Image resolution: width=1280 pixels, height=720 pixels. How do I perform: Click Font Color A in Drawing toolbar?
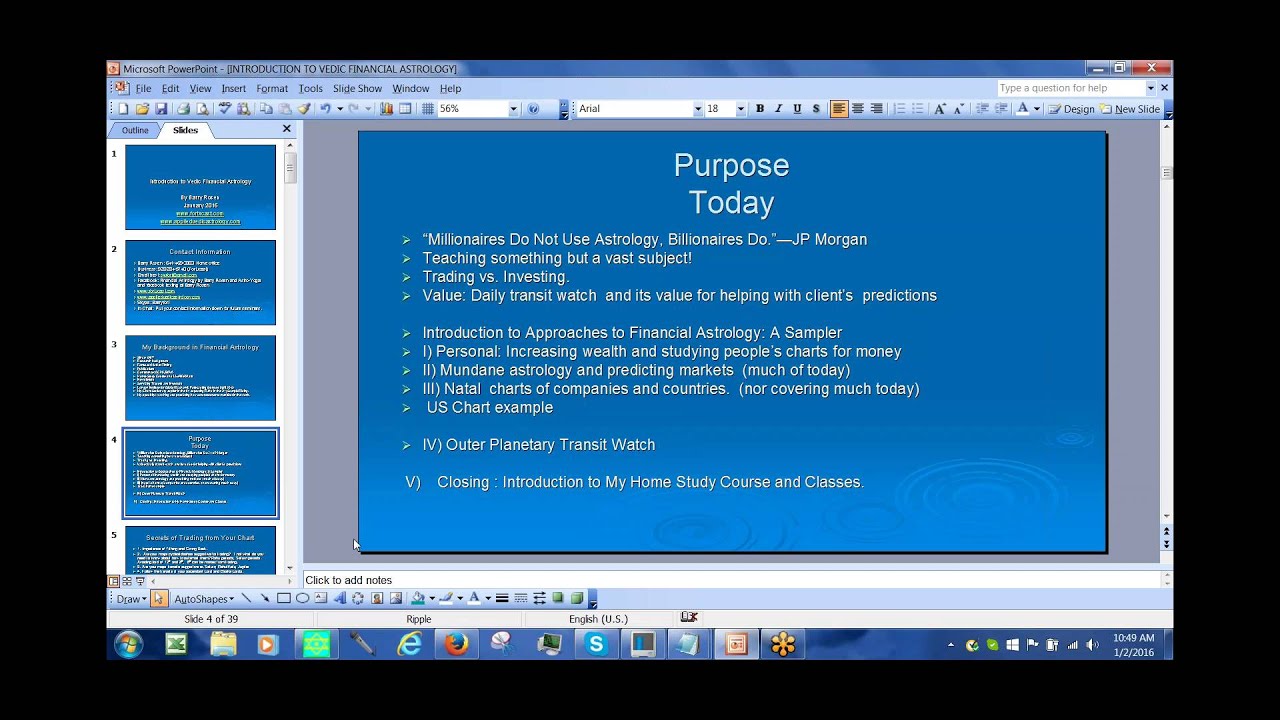click(x=474, y=598)
